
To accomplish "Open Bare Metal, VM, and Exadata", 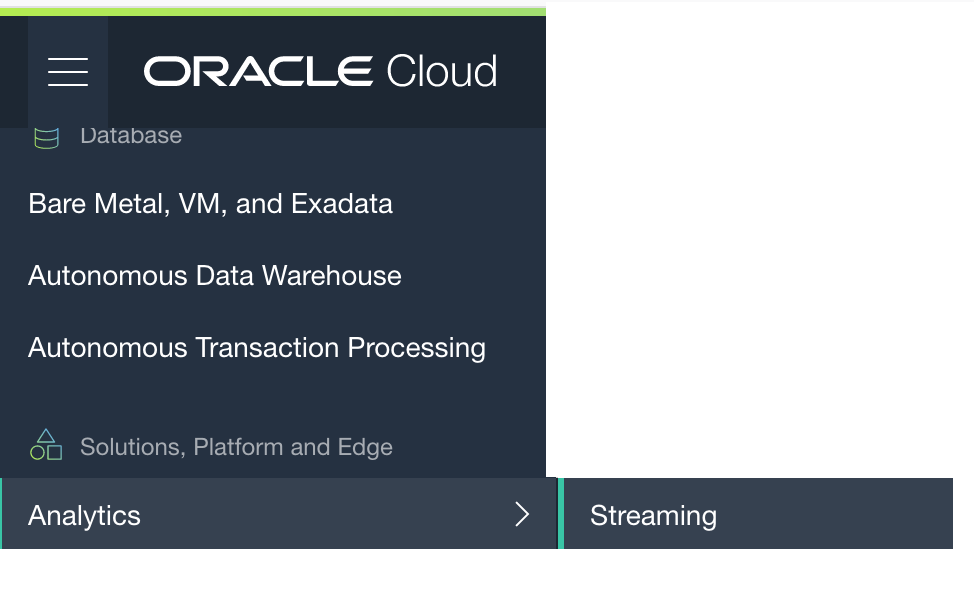I will pyautogui.click(x=210, y=204).
